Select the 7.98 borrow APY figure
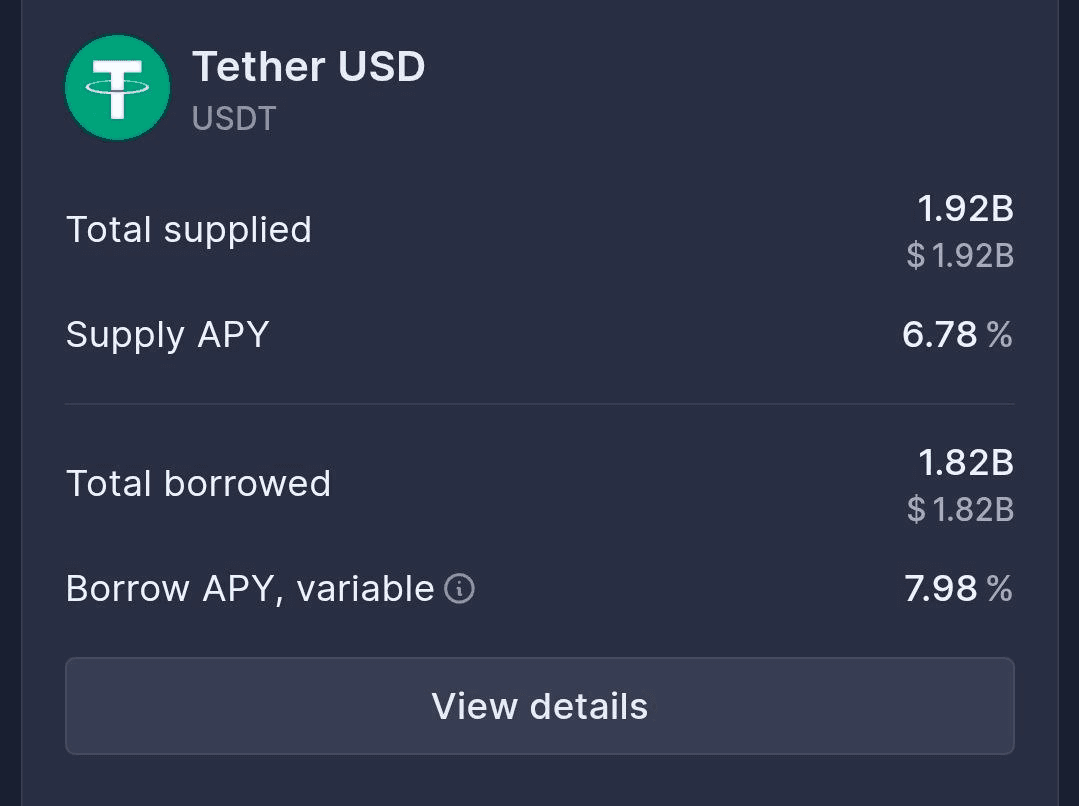Viewport: 1079px width, 806px height. pyautogui.click(x=940, y=589)
